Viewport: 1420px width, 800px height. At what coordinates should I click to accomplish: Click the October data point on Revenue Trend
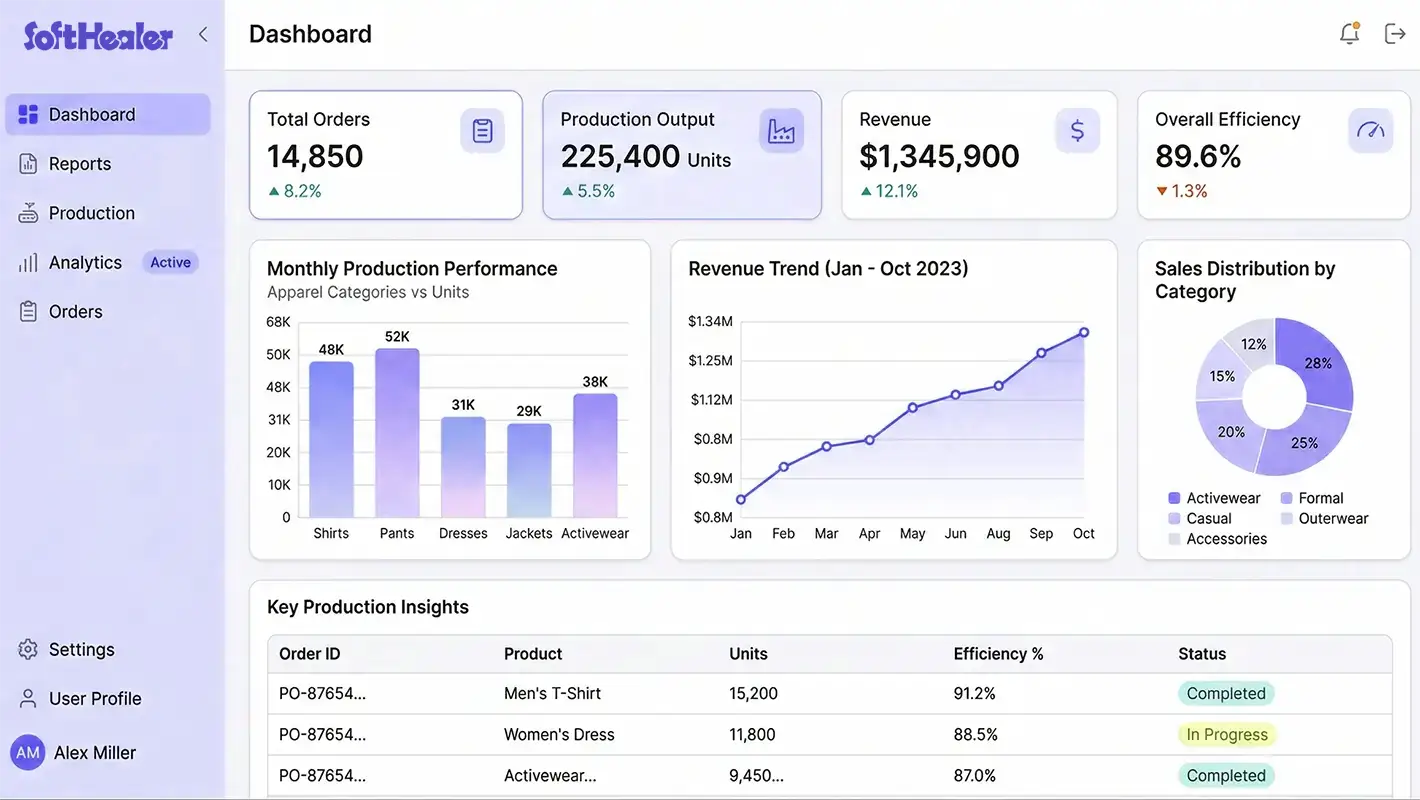[1083, 331]
